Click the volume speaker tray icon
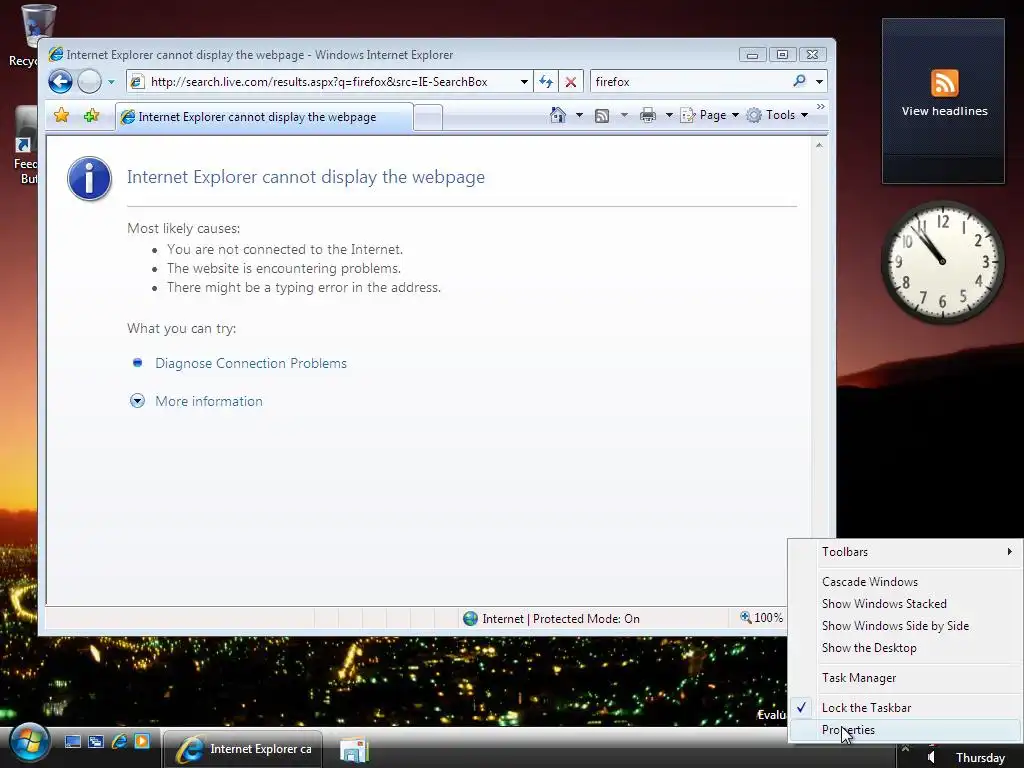The image size is (1024, 768). point(932,758)
